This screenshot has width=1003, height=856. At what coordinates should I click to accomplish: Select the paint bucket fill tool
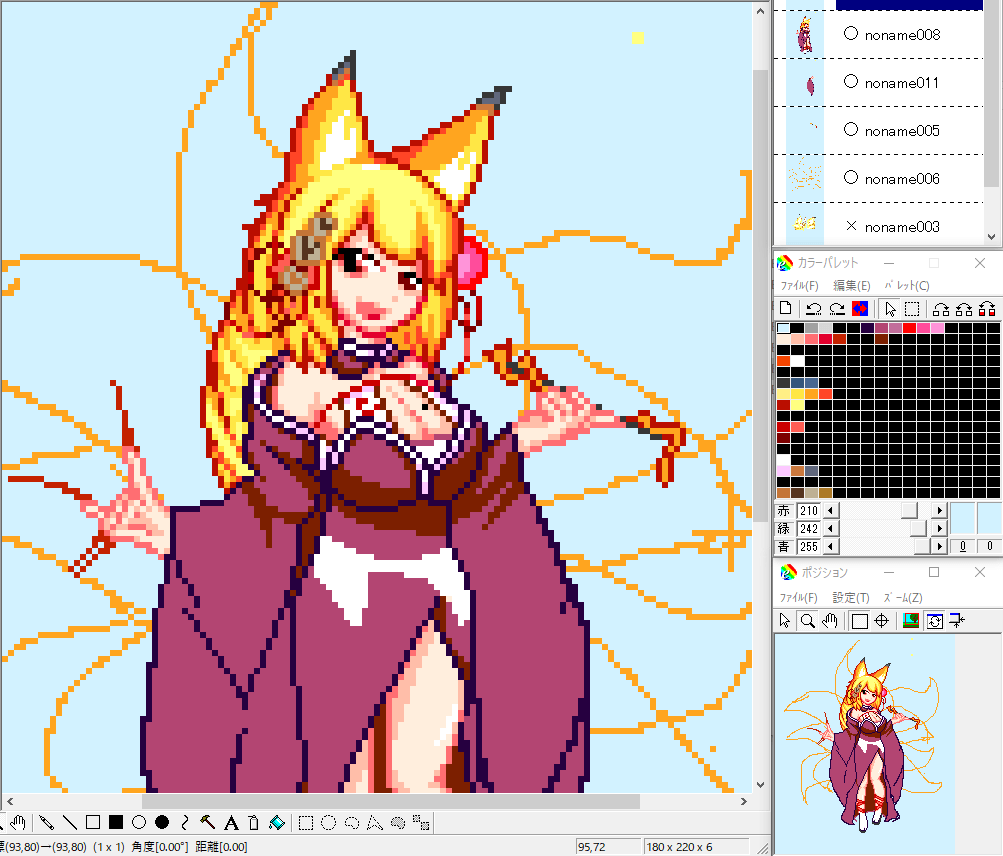click(x=277, y=822)
